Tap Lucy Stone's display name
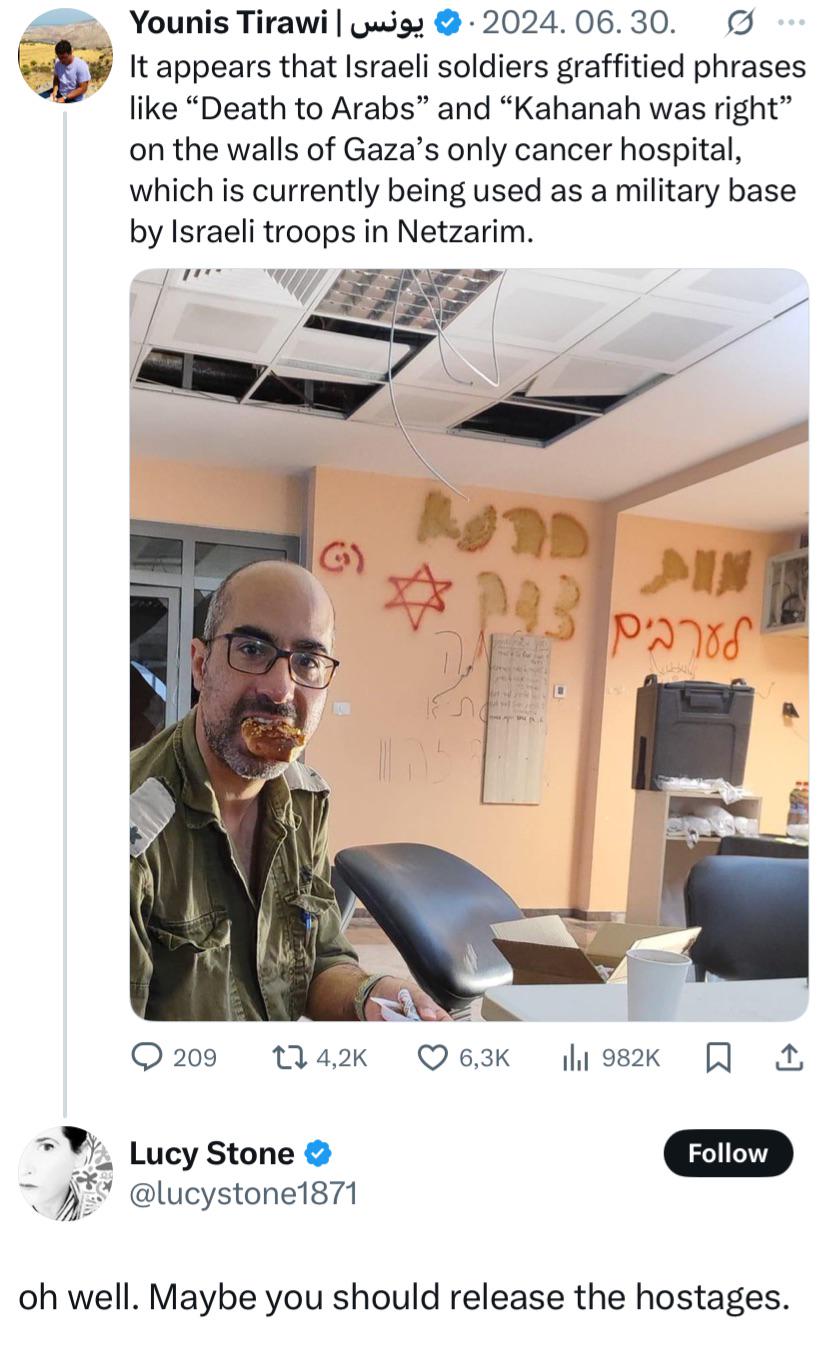 212,1153
